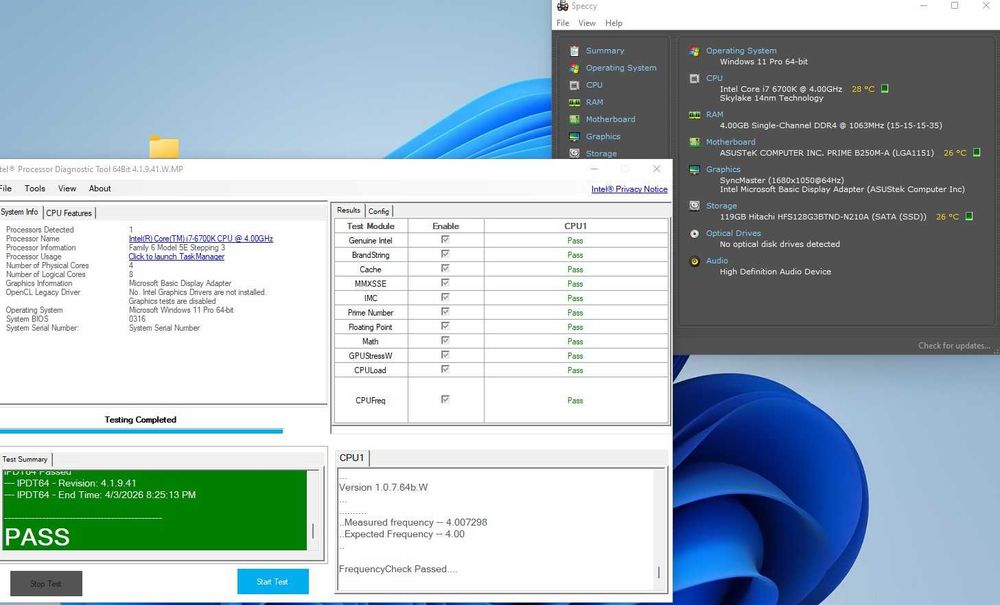Click the Motherboard icon in Speccy sidebar

pos(574,119)
